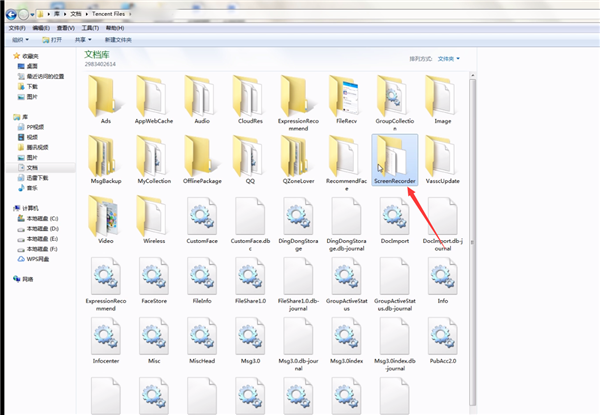Open the 工具(T) menu

tap(90, 28)
